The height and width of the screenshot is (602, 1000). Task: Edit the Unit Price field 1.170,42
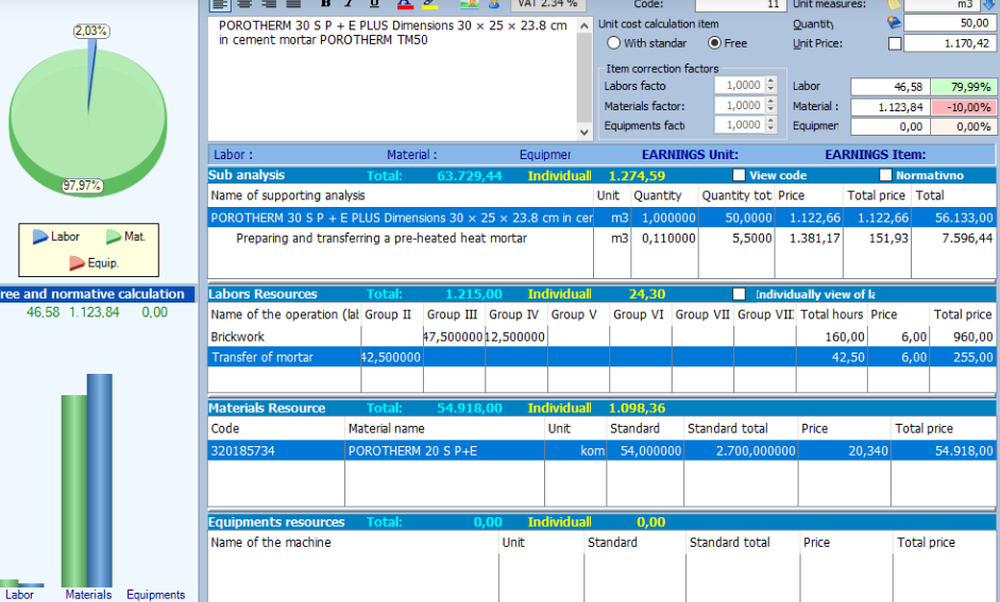coord(948,43)
